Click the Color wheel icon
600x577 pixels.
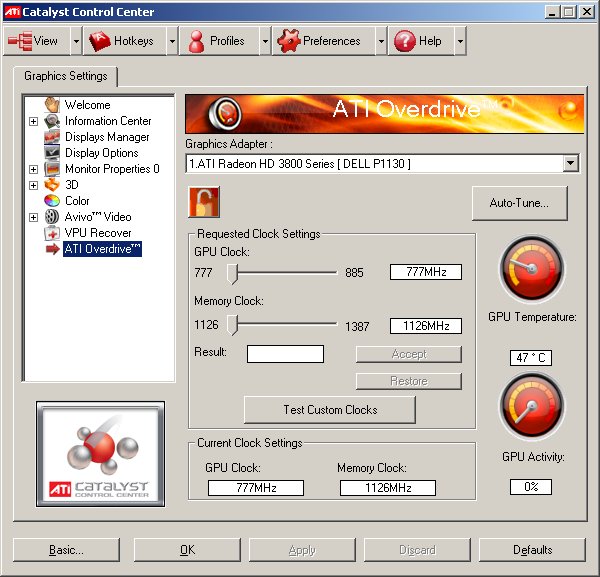[52, 200]
